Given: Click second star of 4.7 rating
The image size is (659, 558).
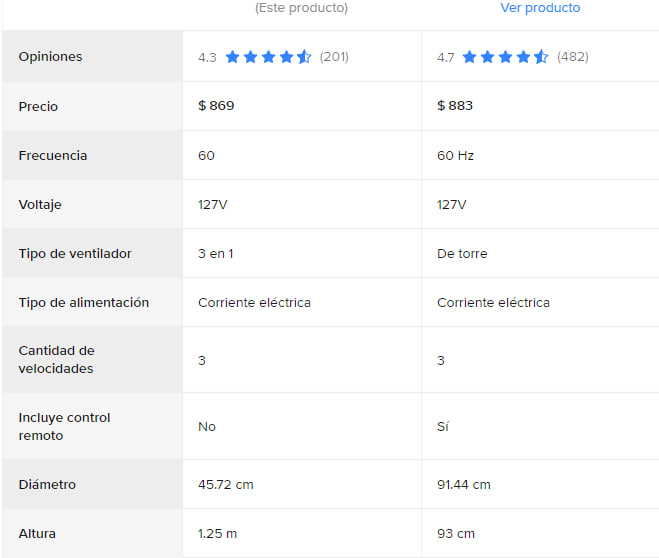Looking at the screenshot, I should 488,56.
